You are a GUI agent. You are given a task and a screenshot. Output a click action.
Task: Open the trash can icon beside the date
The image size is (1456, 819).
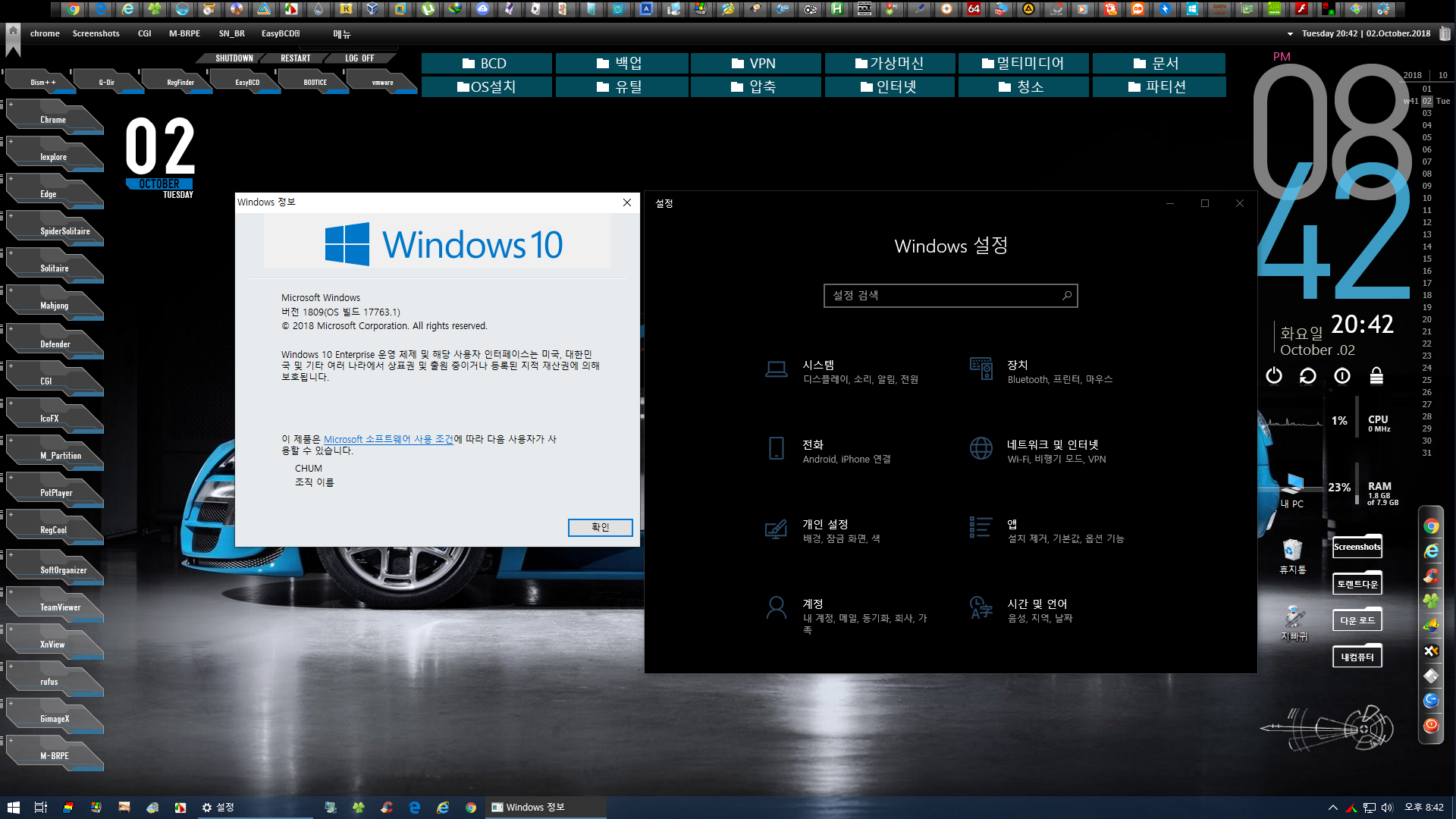[x=1445, y=33]
